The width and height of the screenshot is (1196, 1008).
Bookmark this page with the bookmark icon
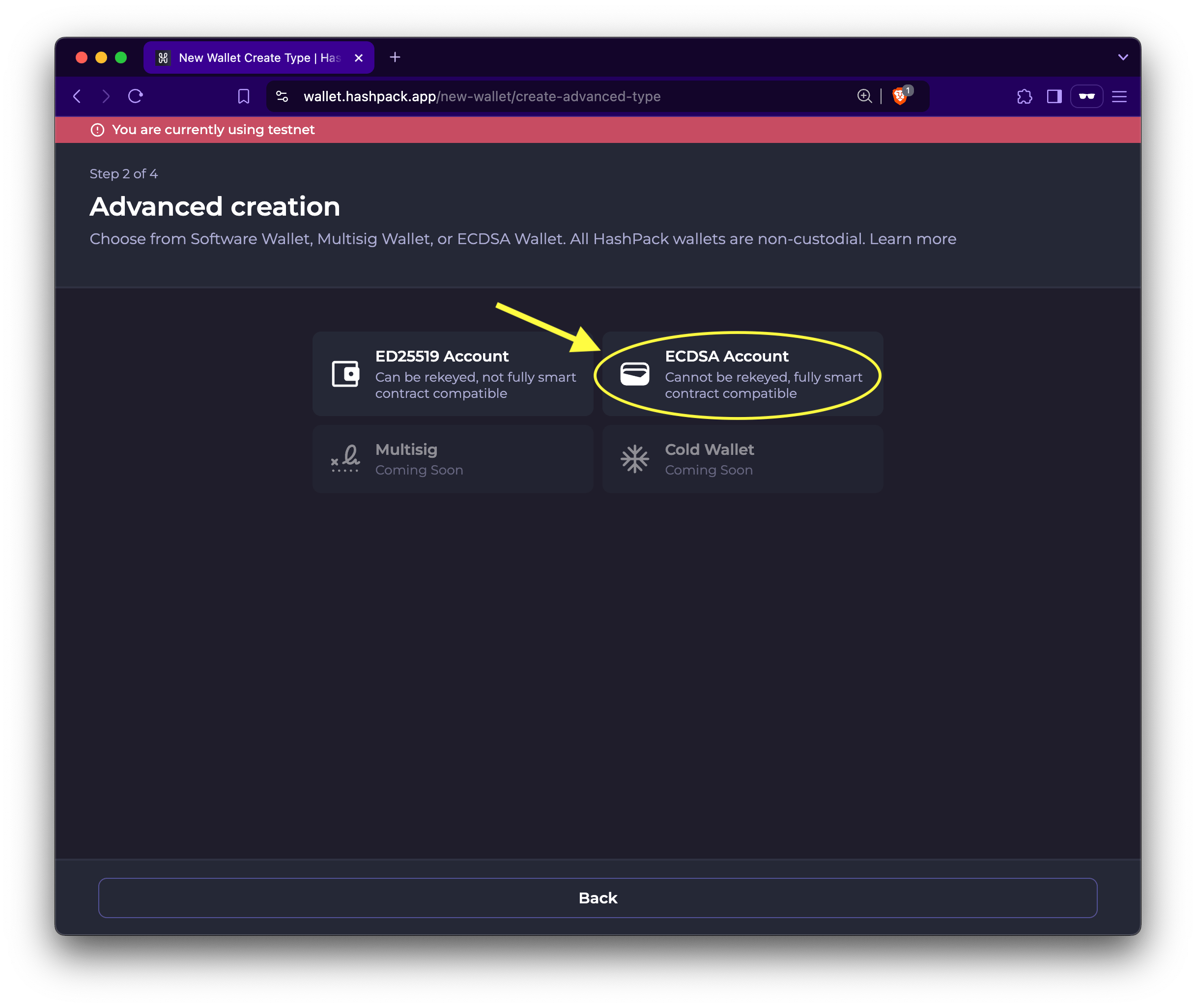click(244, 97)
